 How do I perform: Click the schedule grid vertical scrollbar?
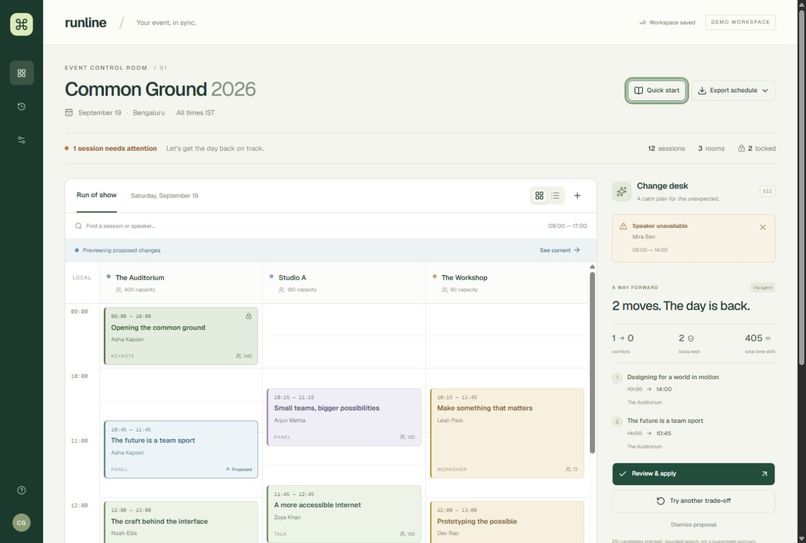(x=592, y=363)
